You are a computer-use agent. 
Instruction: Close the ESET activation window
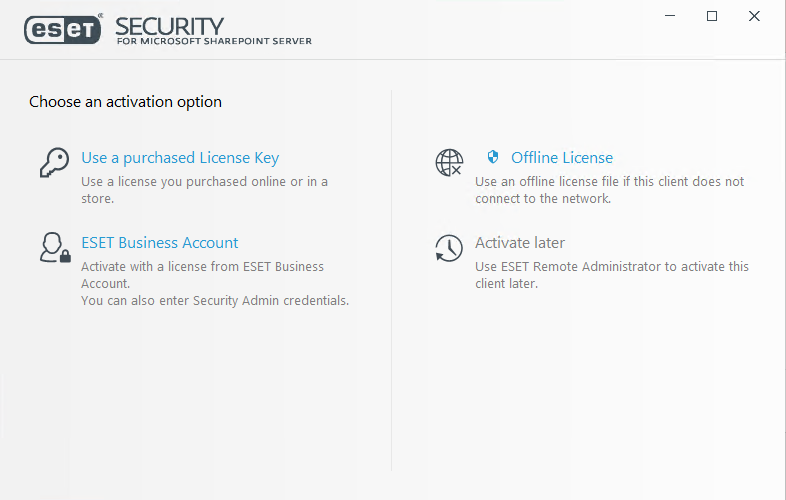(x=755, y=16)
